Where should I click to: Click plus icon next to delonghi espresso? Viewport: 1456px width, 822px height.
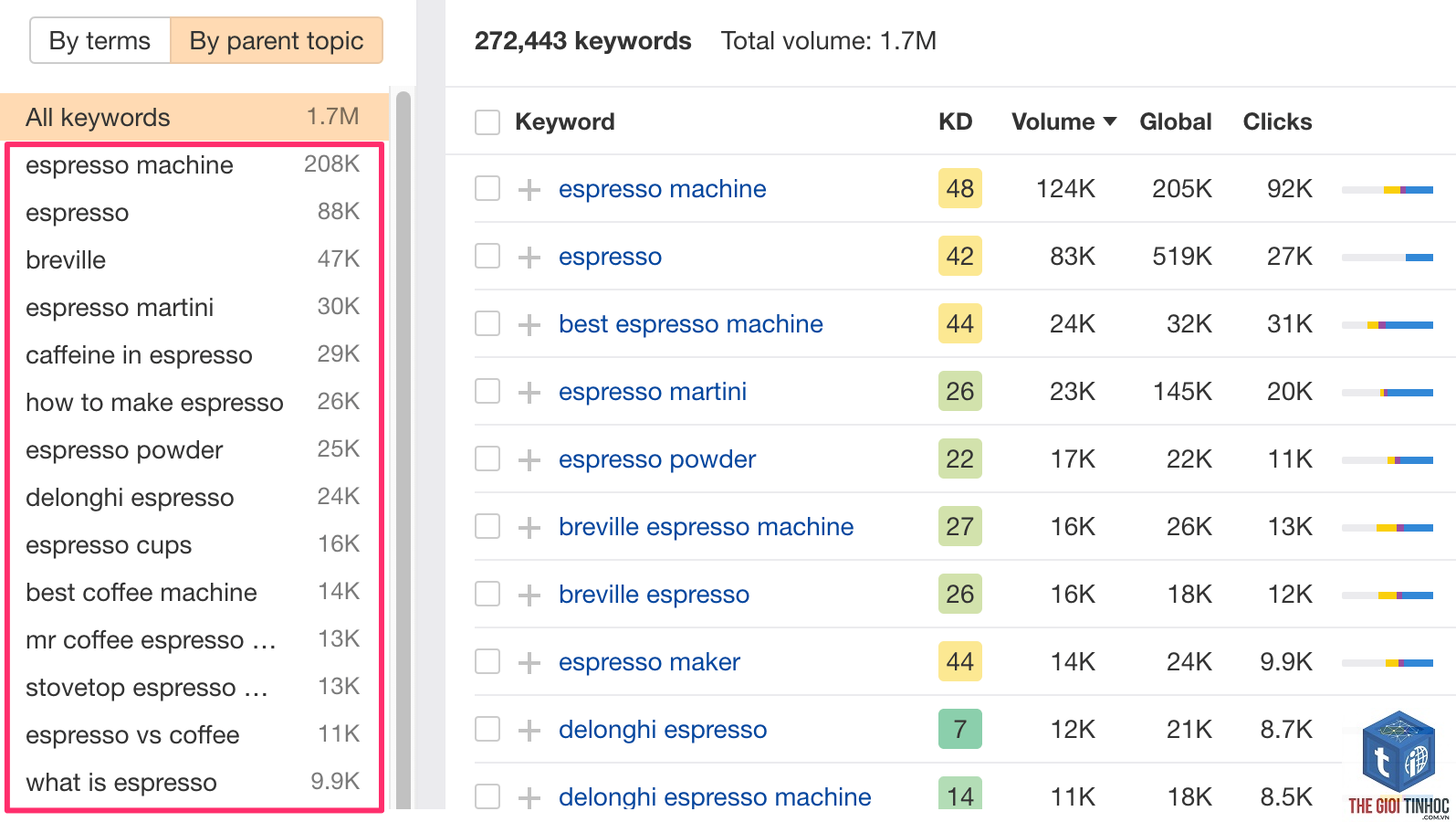(529, 730)
